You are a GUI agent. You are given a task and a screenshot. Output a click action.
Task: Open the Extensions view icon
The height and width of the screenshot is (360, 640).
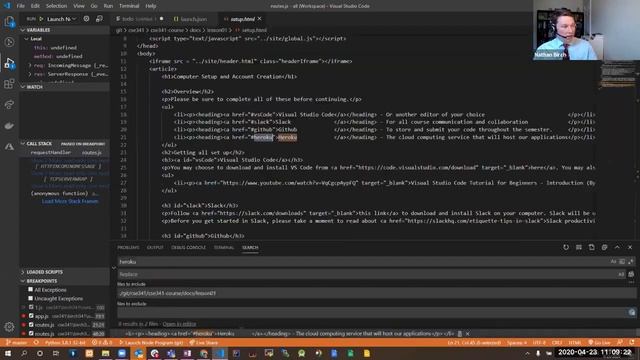pos(9,84)
